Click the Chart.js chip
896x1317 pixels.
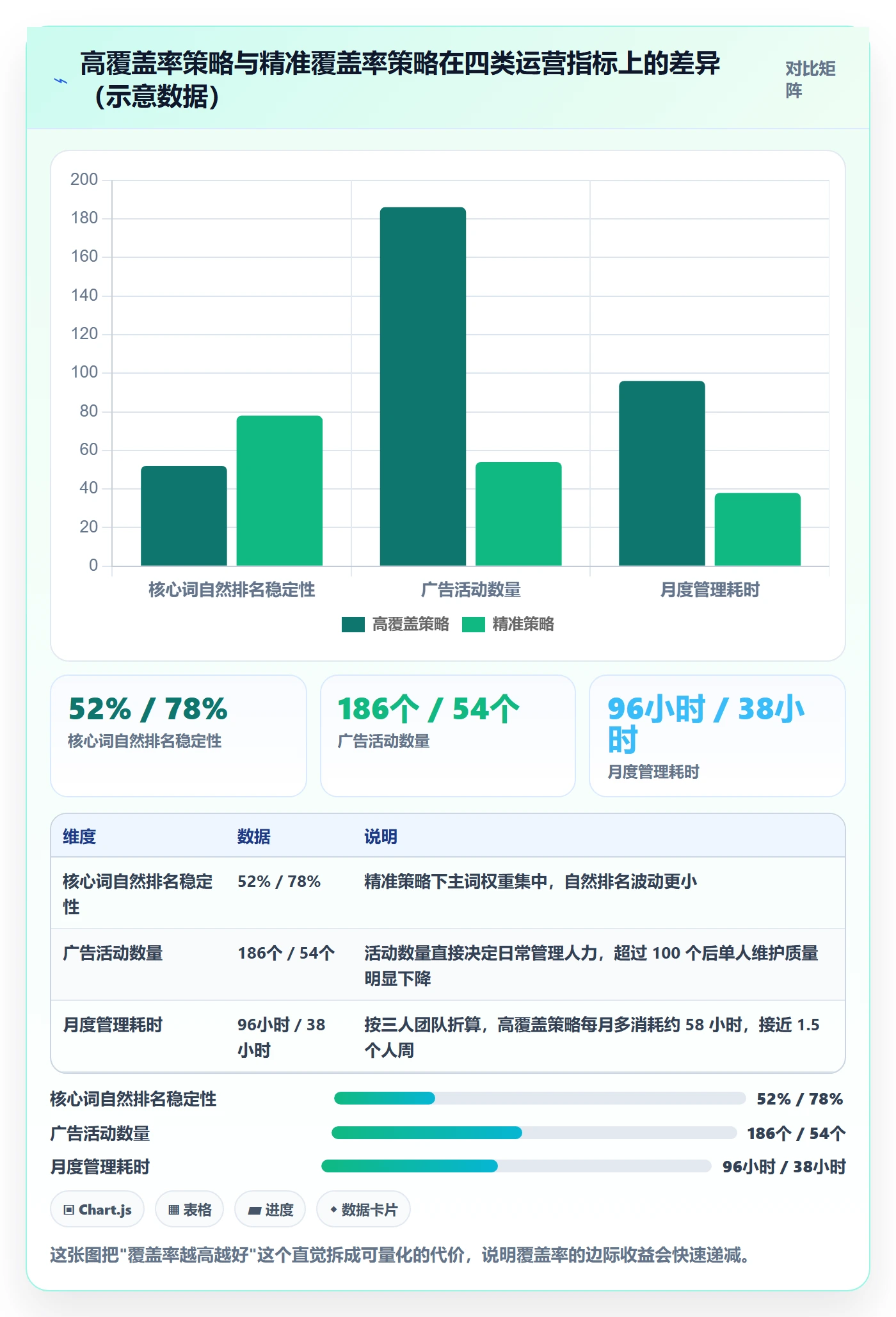click(x=97, y=1209)
